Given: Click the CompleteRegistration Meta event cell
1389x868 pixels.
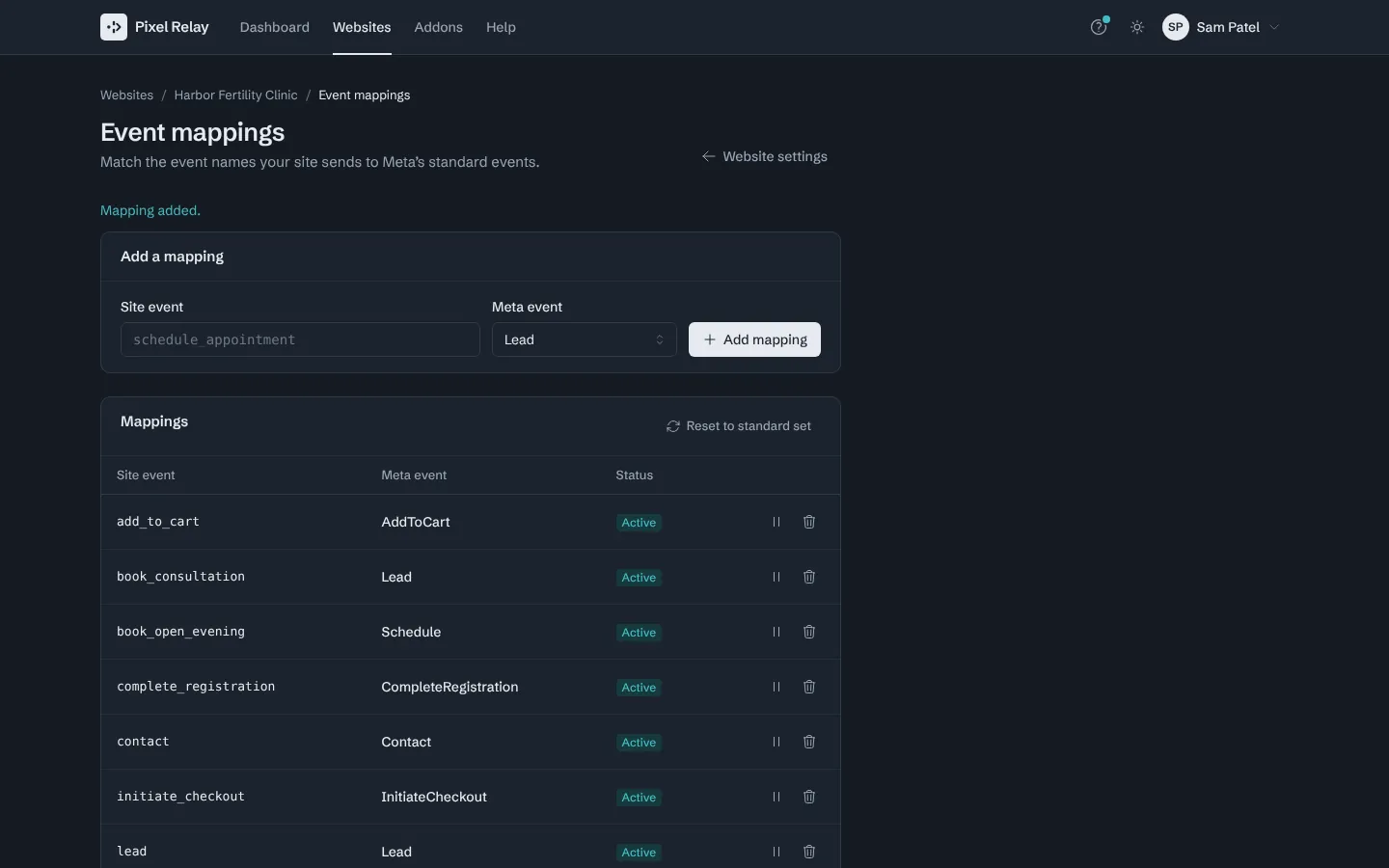Looking at the screenshot, I should click(449, 687).
